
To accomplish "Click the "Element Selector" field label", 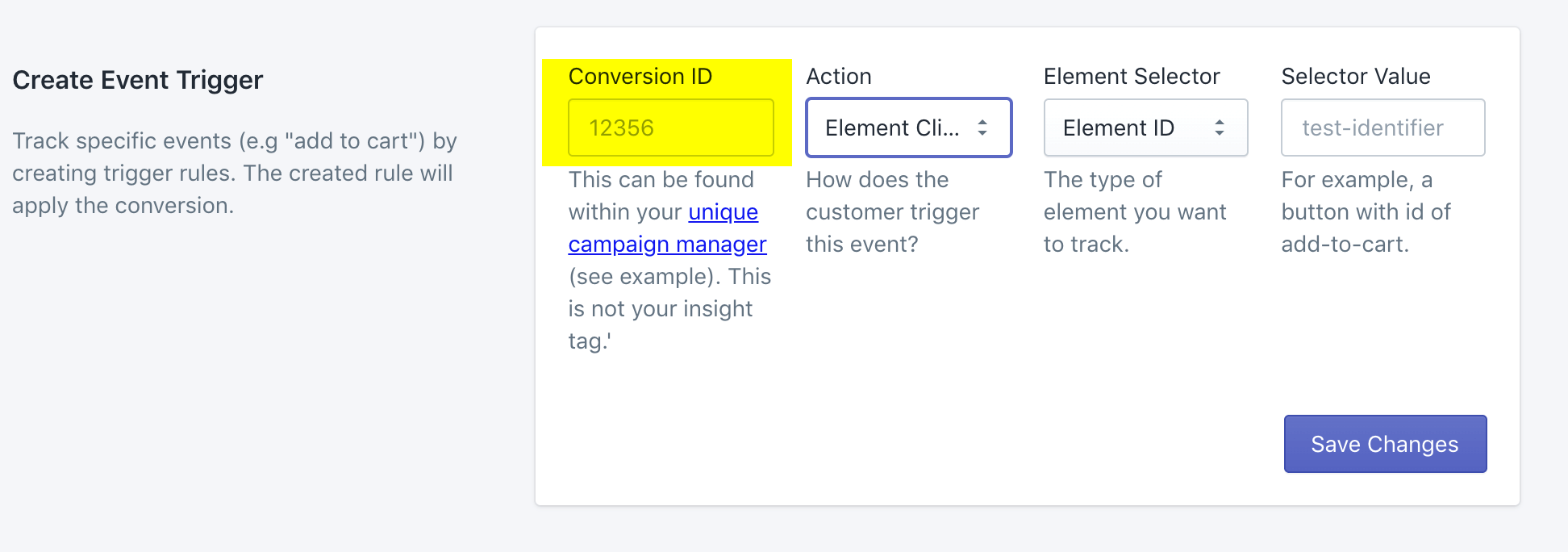I will tap(1132, 77).
